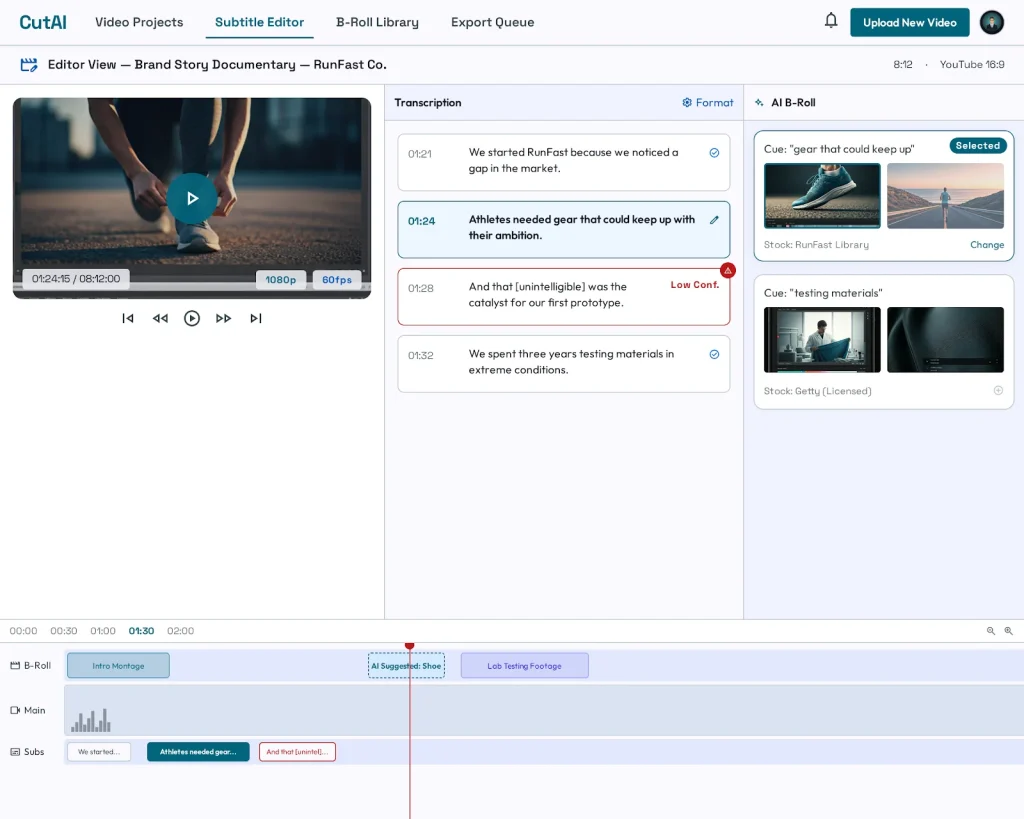Go to Export Queue tab
The image size is (1024, 819).
pos(492,22)
